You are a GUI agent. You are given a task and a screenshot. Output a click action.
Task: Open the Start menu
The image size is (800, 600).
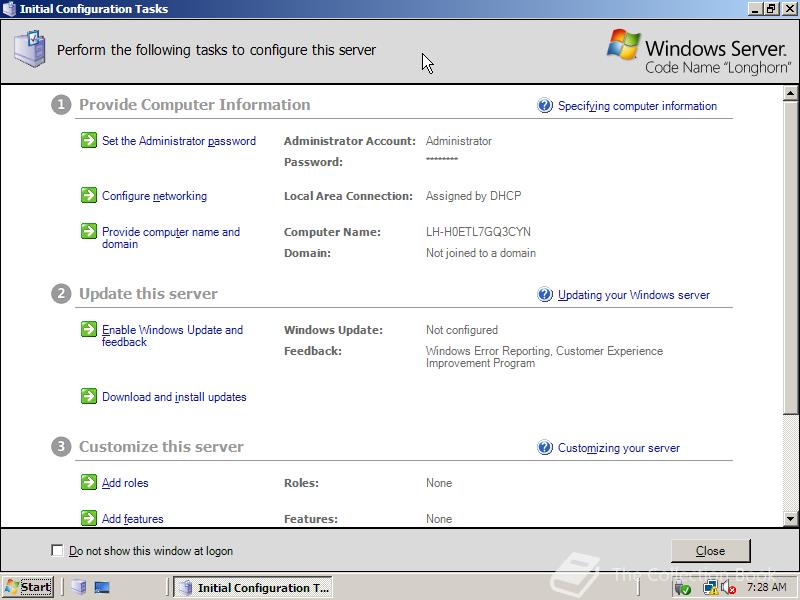pyautogui.click(x=28, y=587)
